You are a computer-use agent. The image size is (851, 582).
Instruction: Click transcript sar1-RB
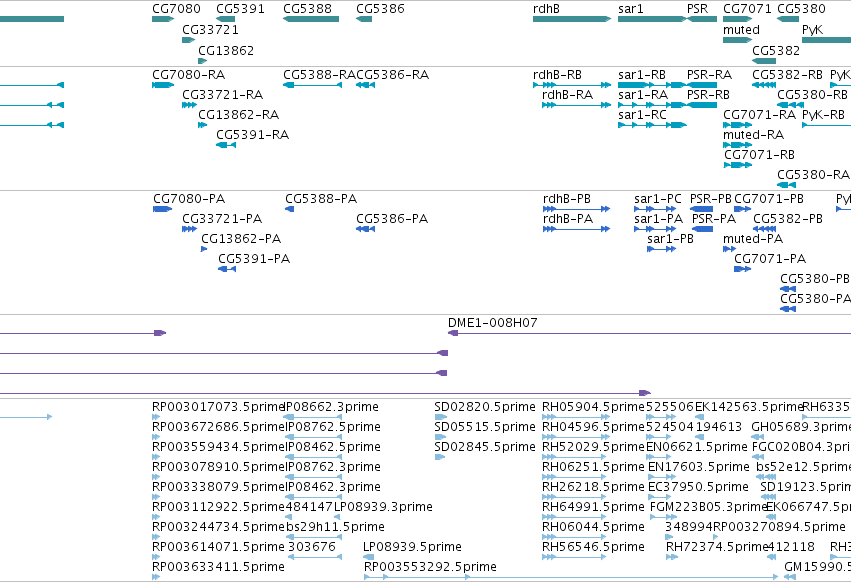pyautogui.click(x=652, y=85)
